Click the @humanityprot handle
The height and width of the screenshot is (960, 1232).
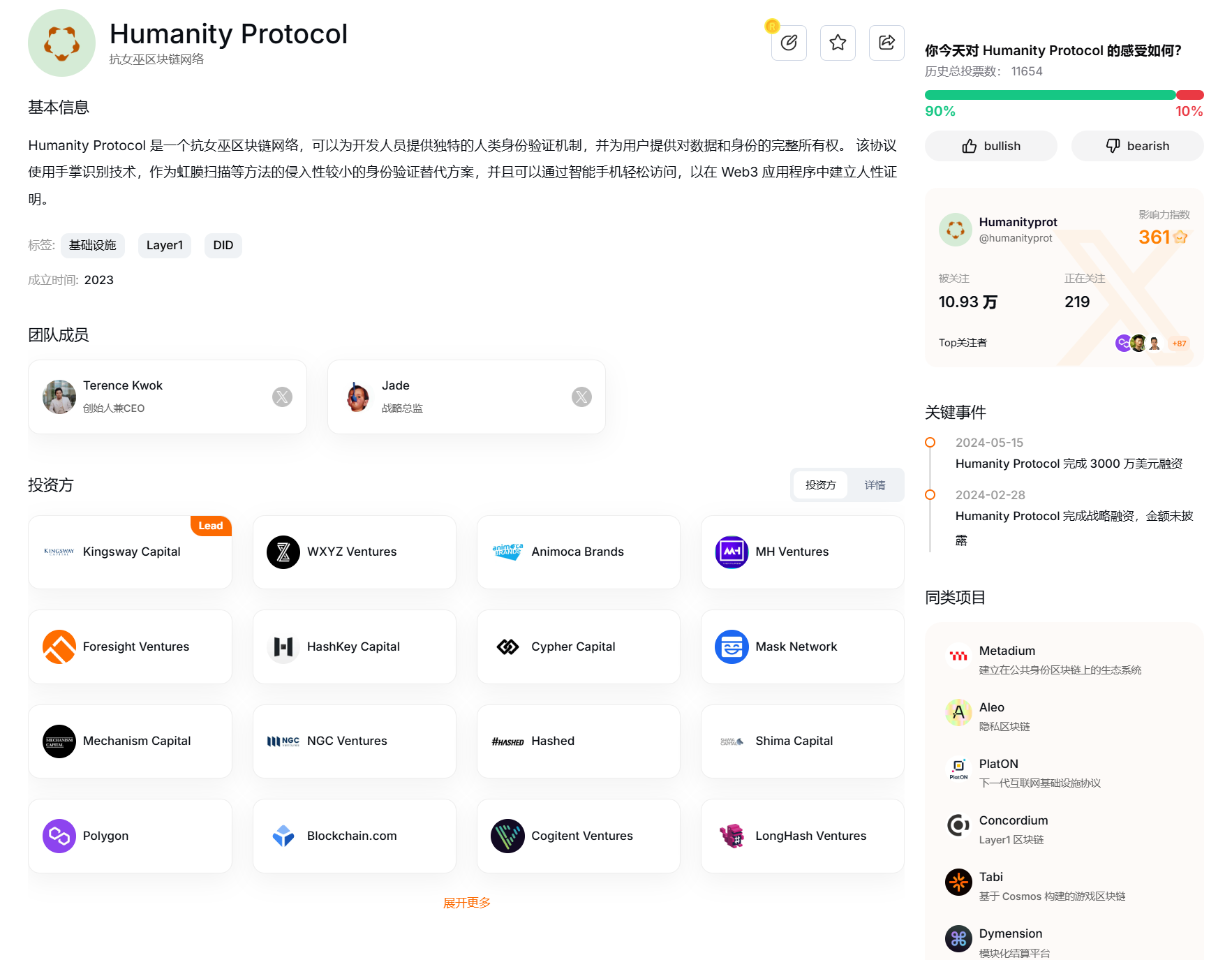click(x=1016, y=238)
